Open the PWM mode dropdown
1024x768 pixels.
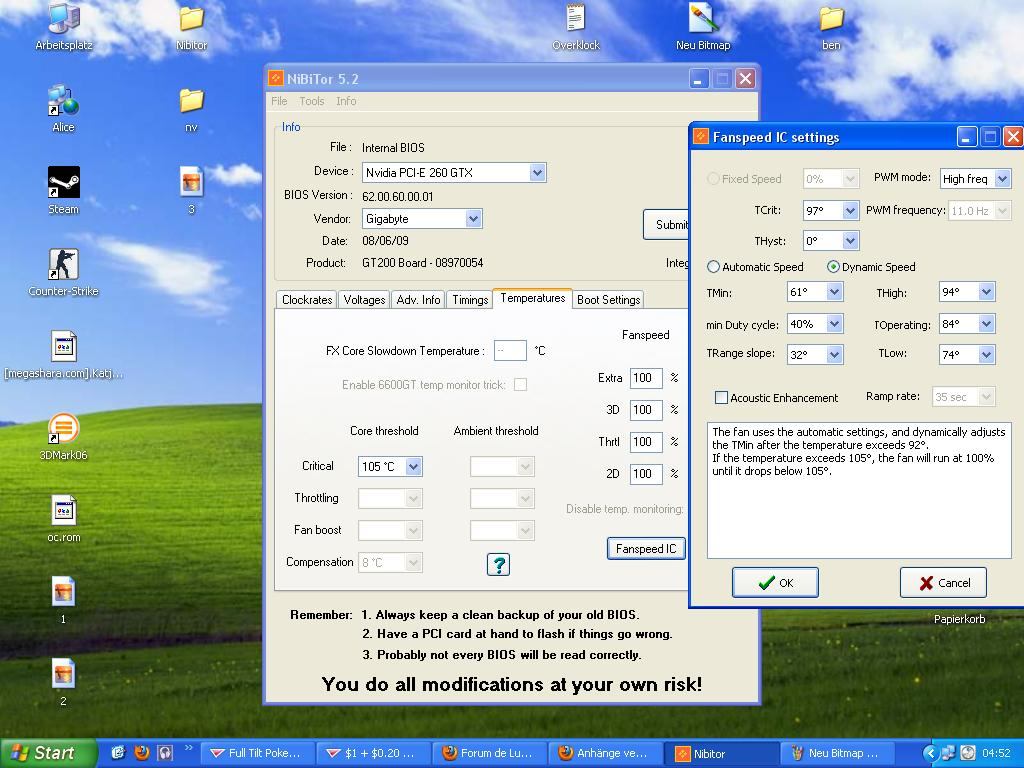coord(975,178)
